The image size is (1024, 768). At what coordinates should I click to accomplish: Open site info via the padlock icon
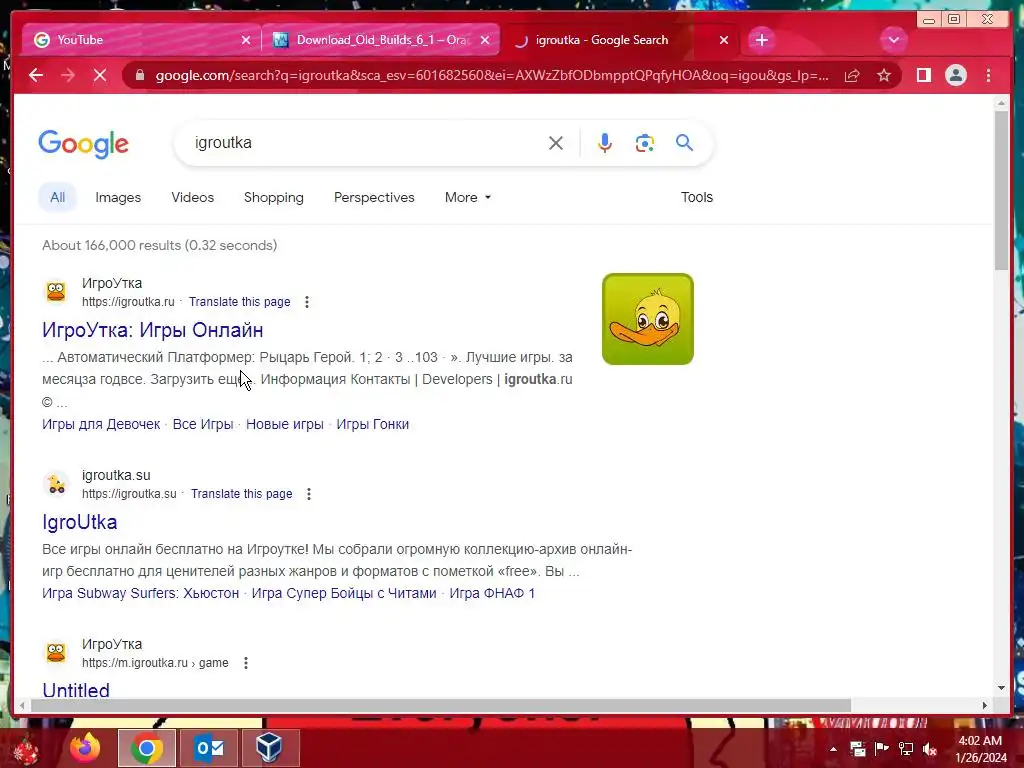139,76
